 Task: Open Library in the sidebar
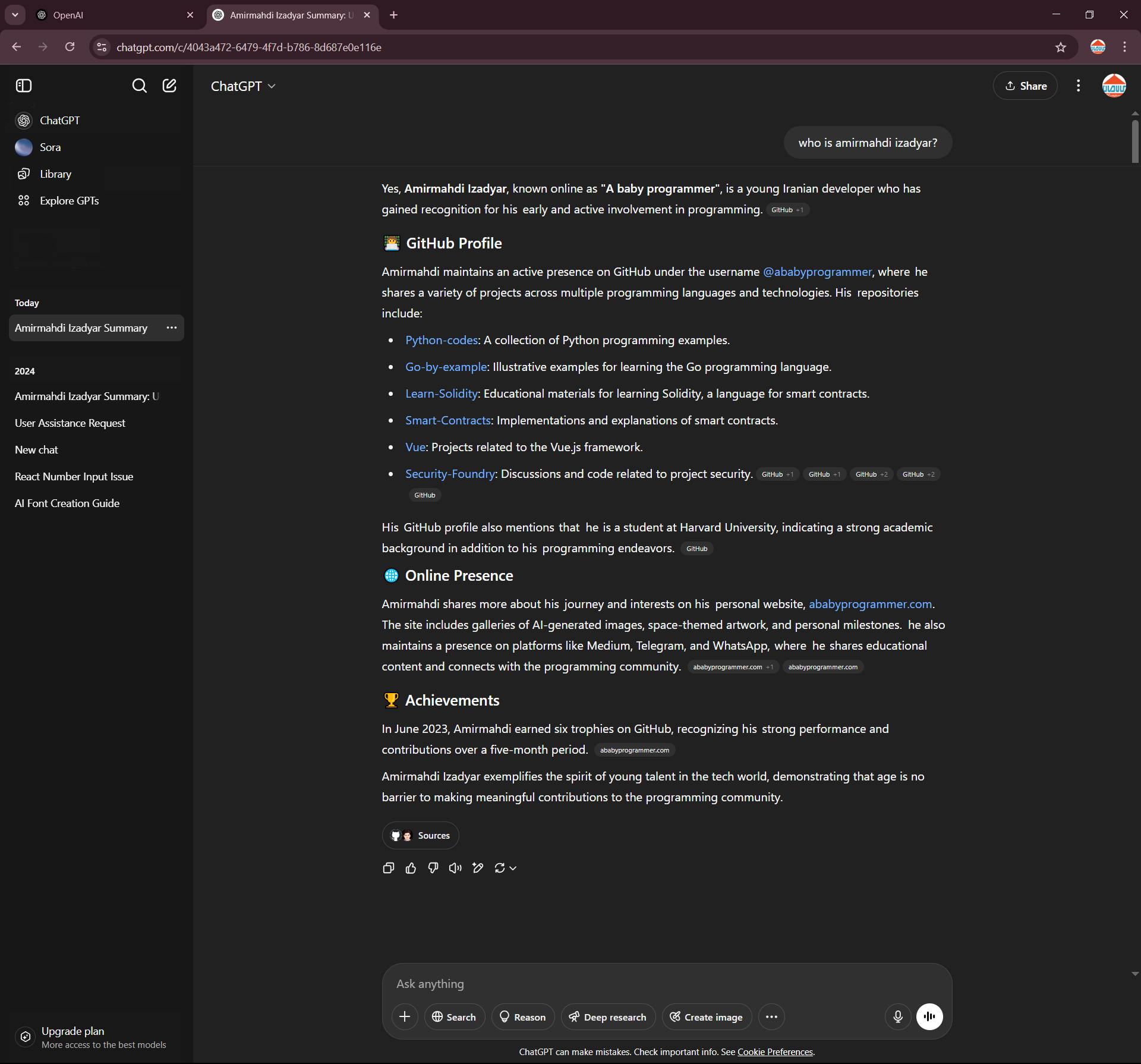point(96,174)
